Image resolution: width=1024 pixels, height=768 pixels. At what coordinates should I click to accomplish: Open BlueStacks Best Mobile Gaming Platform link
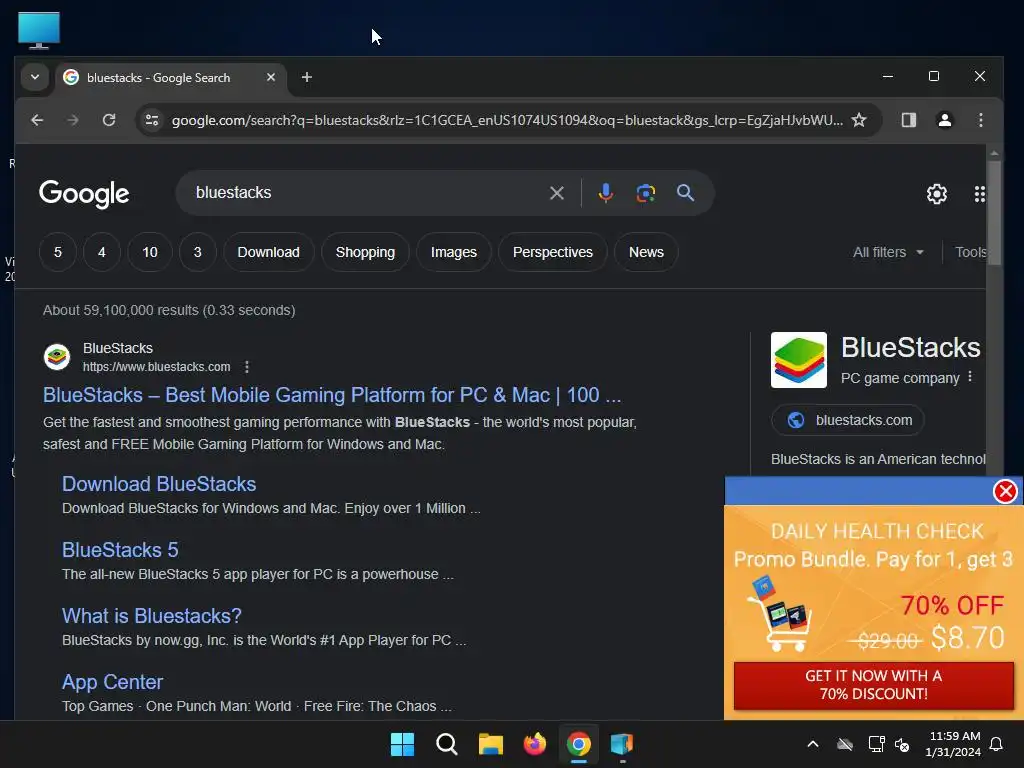coord(332,395)
